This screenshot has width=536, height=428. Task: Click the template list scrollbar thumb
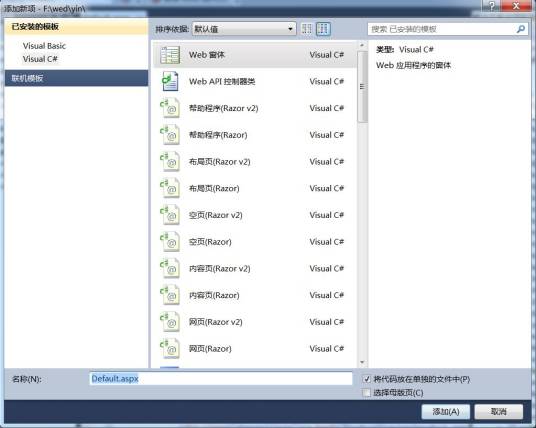(x=362, y=86)
